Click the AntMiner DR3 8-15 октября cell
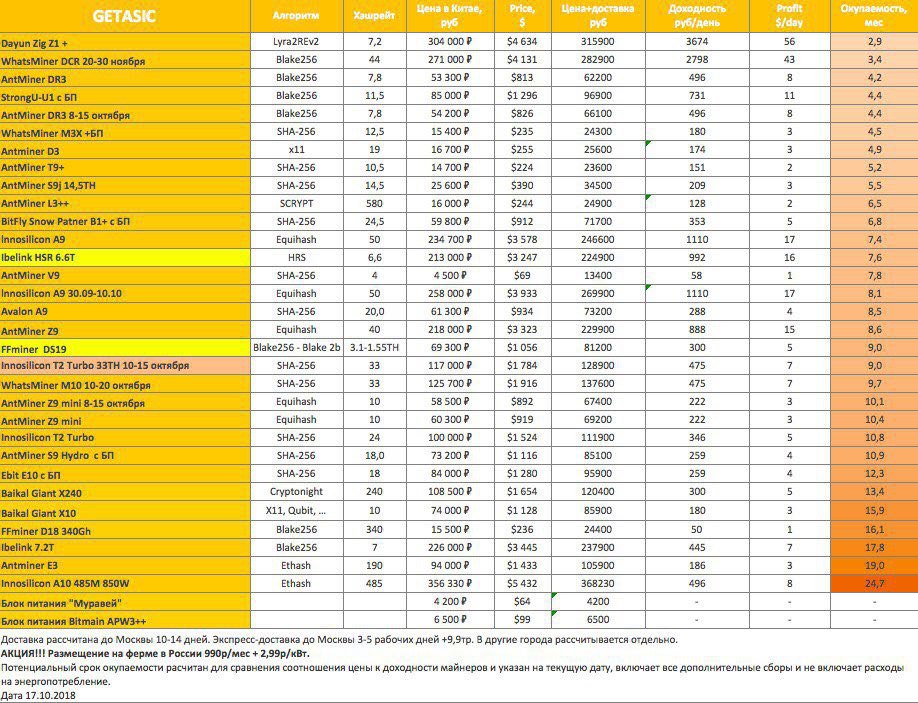 [x=125, y=115]
